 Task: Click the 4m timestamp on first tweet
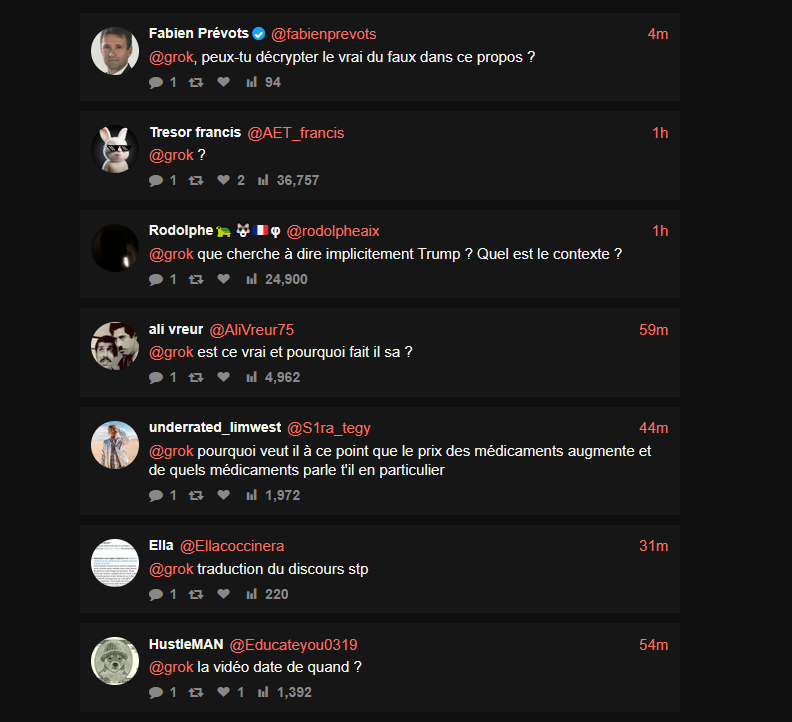(x=657, y=34)
